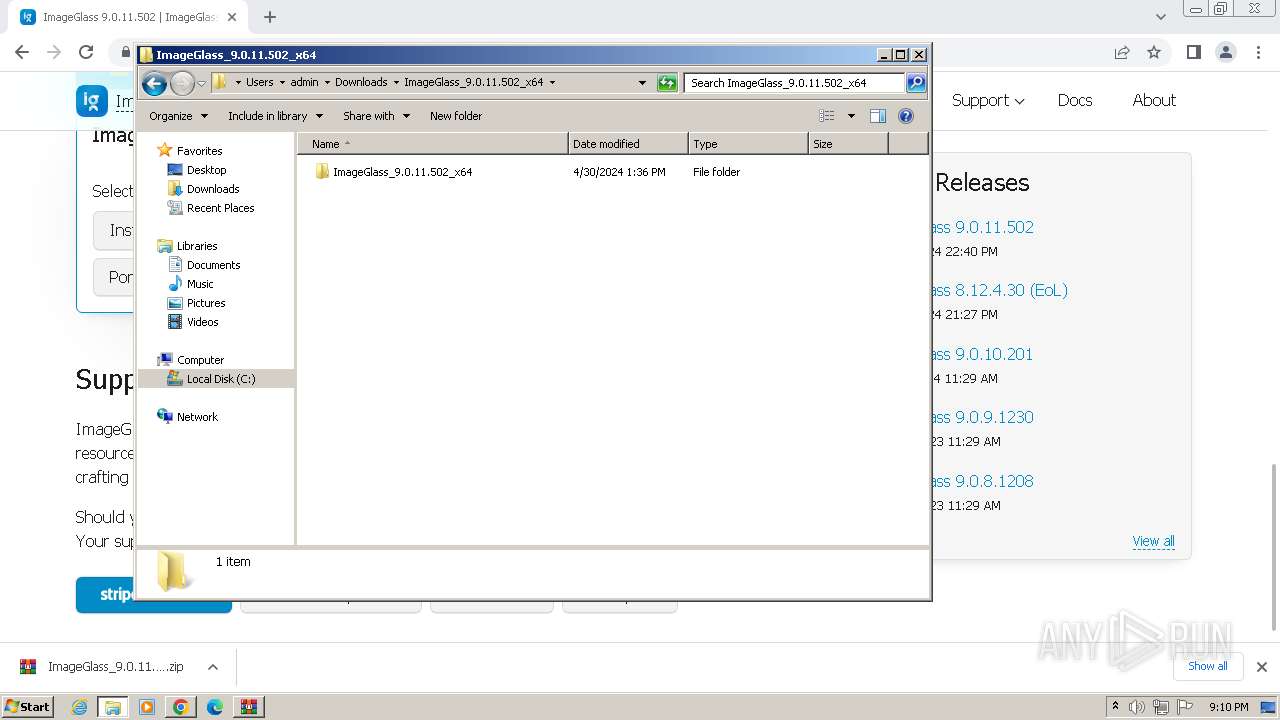Click the Explorer Forward arrow button
Screen dimensions: 1280x720
click(x=182, y=83)
